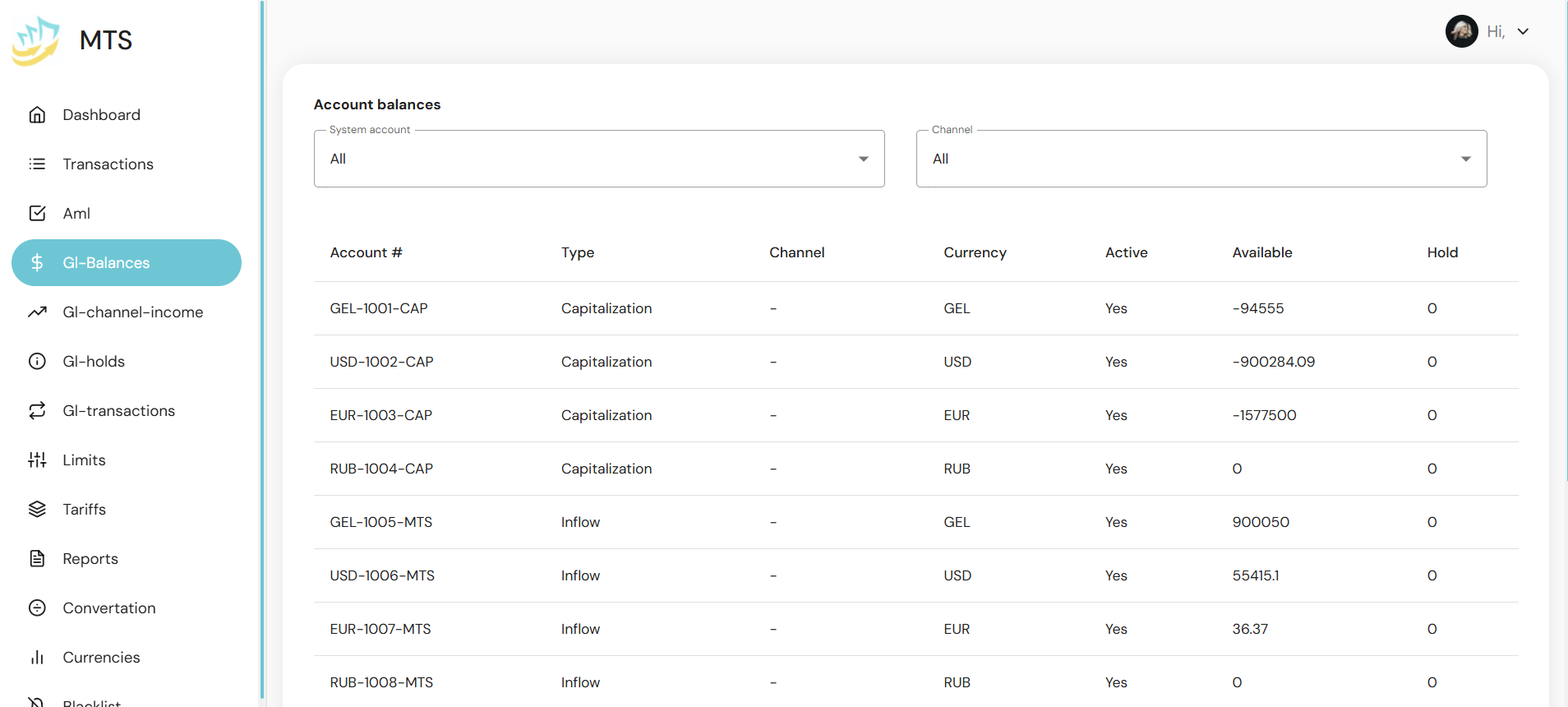Click the Gl-transactions repeat arrows icon

click(37, 411)
